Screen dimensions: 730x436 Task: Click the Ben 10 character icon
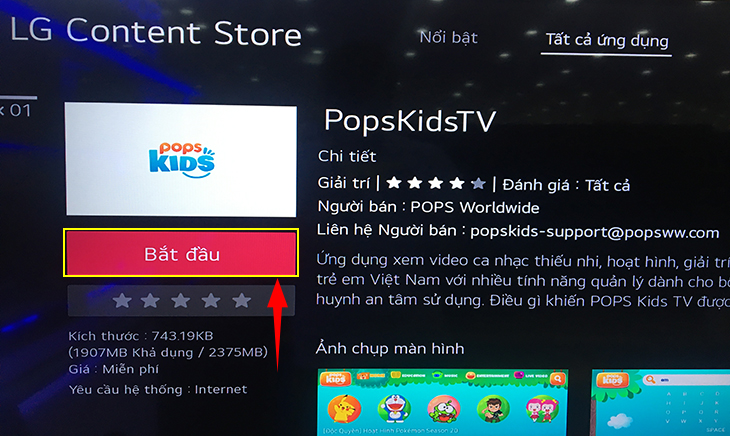pyautogui.click(x=493, y=409)
